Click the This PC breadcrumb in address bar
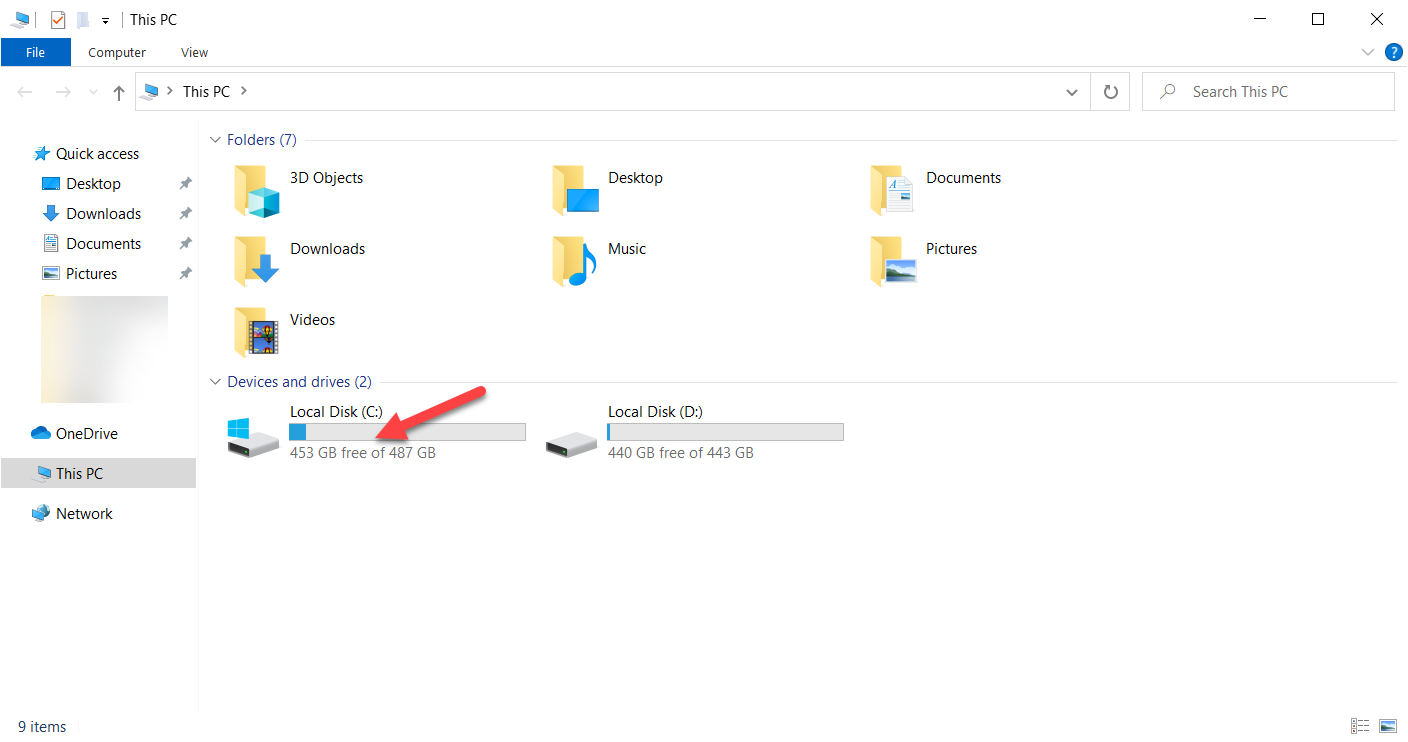 pyautogui.click(x=205, y=91)
